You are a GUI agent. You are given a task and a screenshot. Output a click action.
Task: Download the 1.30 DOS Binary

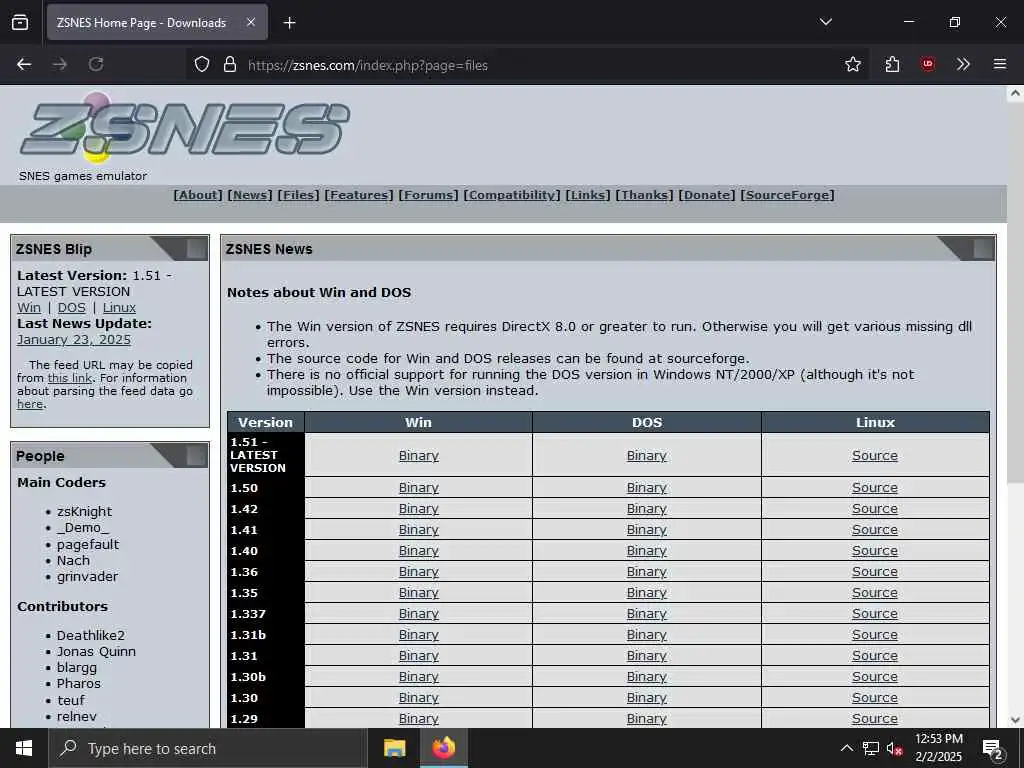[647, 697]
